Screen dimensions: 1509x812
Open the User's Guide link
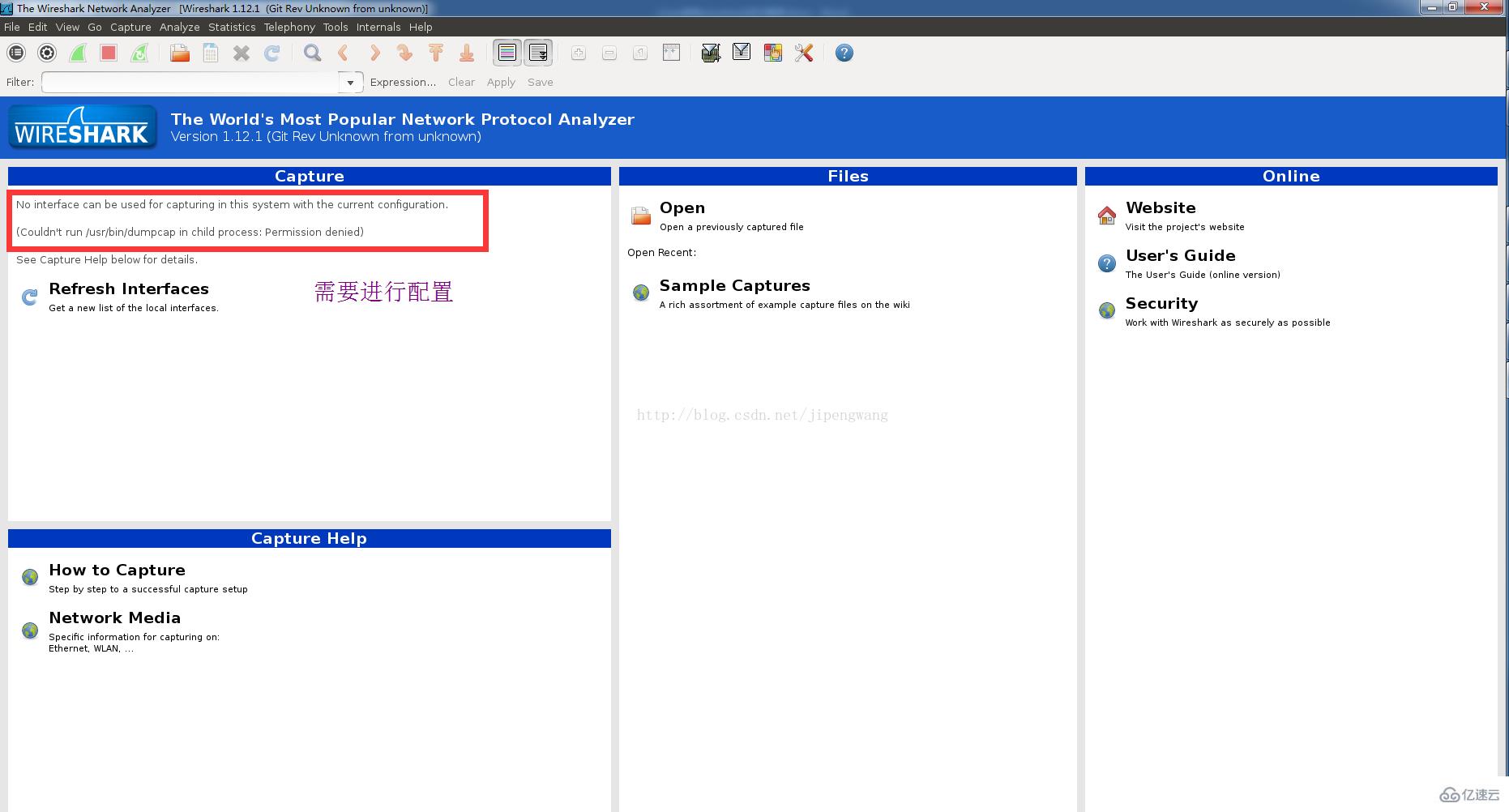1180,256
